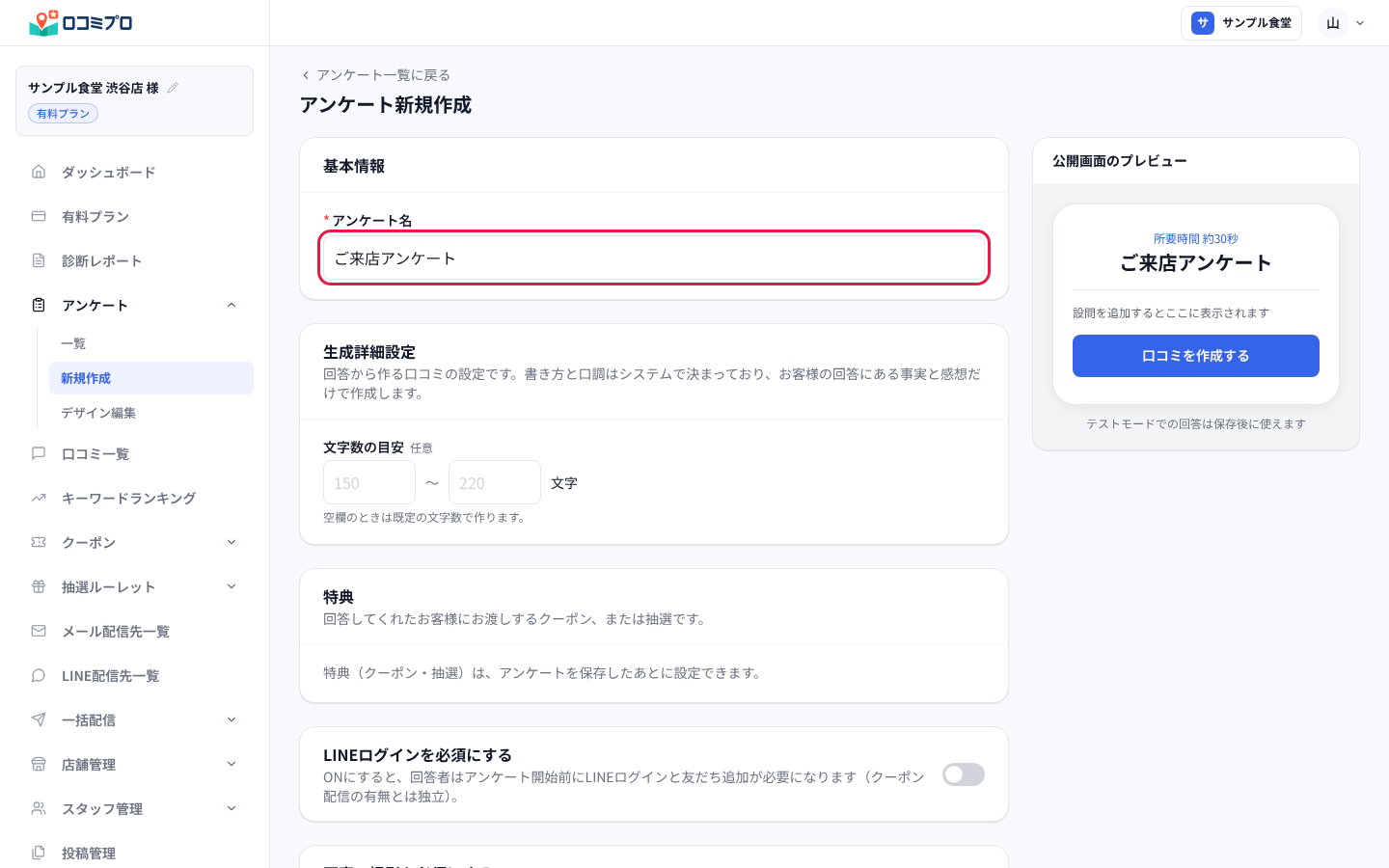This screenshot has width=1389, height=868.
Task: Expand the スタッフ管理 submenu chevron
Action: [231, 808]
